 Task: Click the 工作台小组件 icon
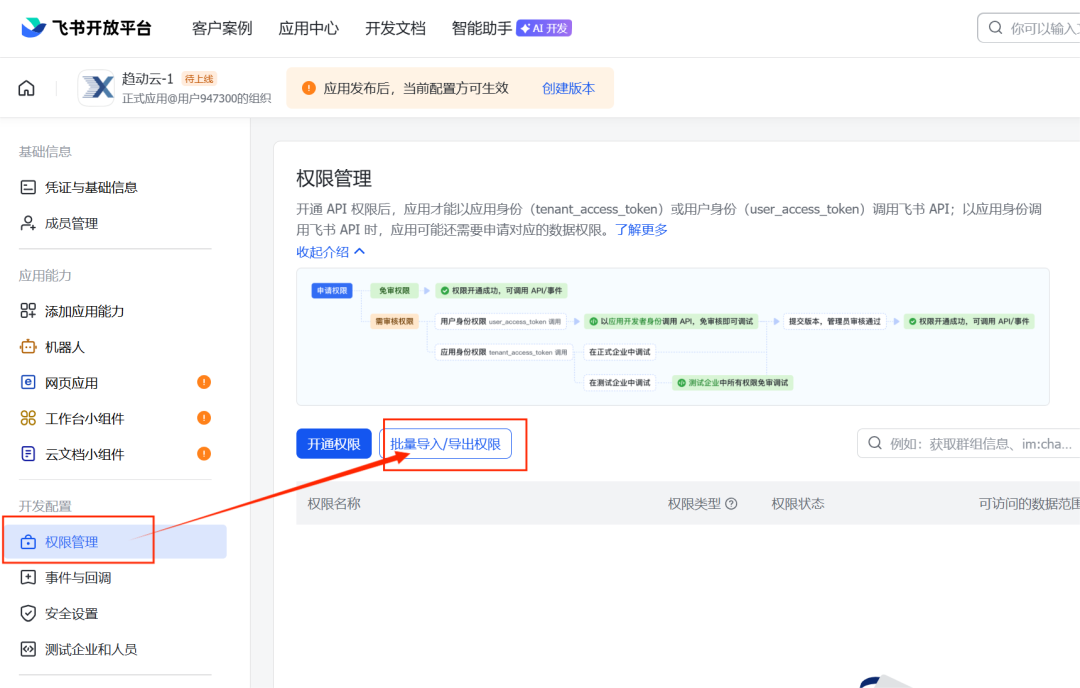tap(28, 418)
